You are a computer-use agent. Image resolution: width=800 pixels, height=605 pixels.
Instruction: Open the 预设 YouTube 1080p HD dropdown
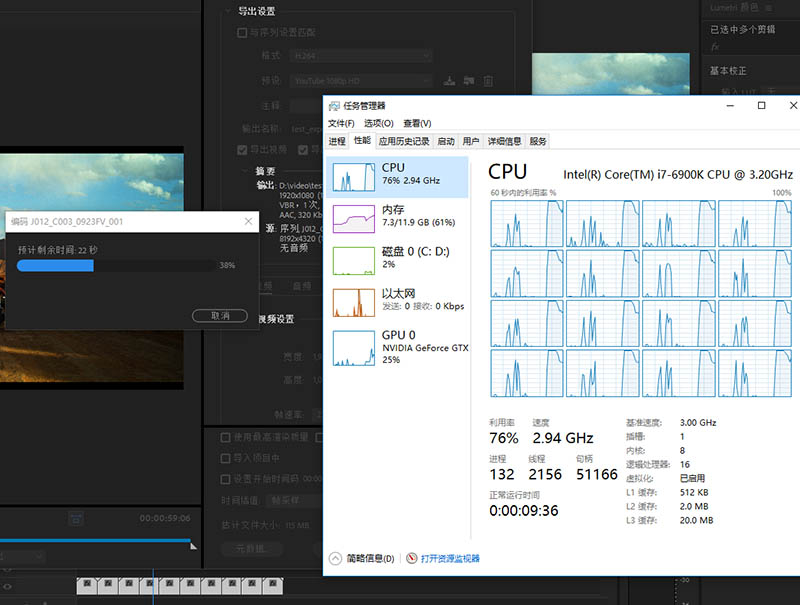361,81
